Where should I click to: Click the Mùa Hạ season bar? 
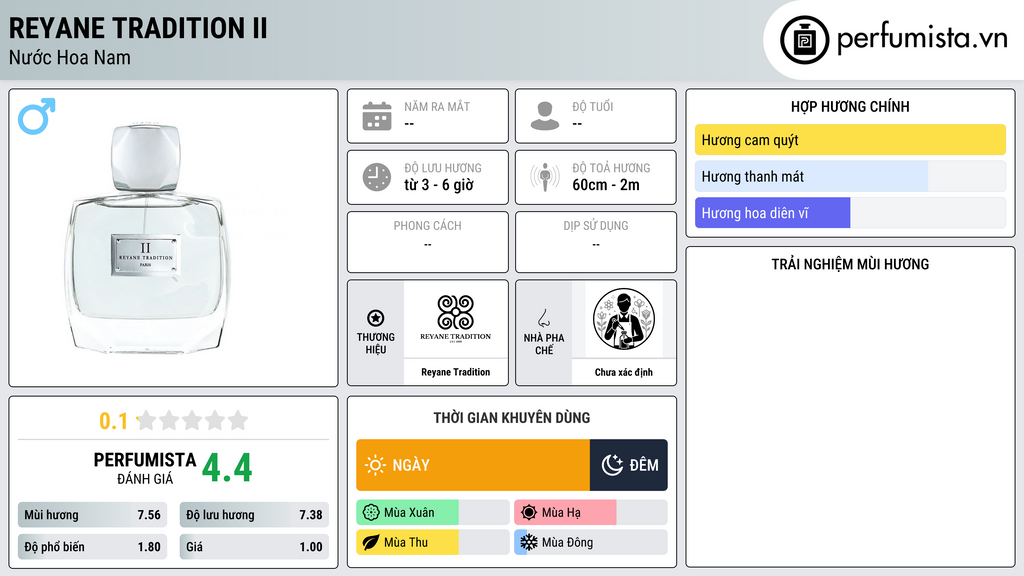pos(591,513)
